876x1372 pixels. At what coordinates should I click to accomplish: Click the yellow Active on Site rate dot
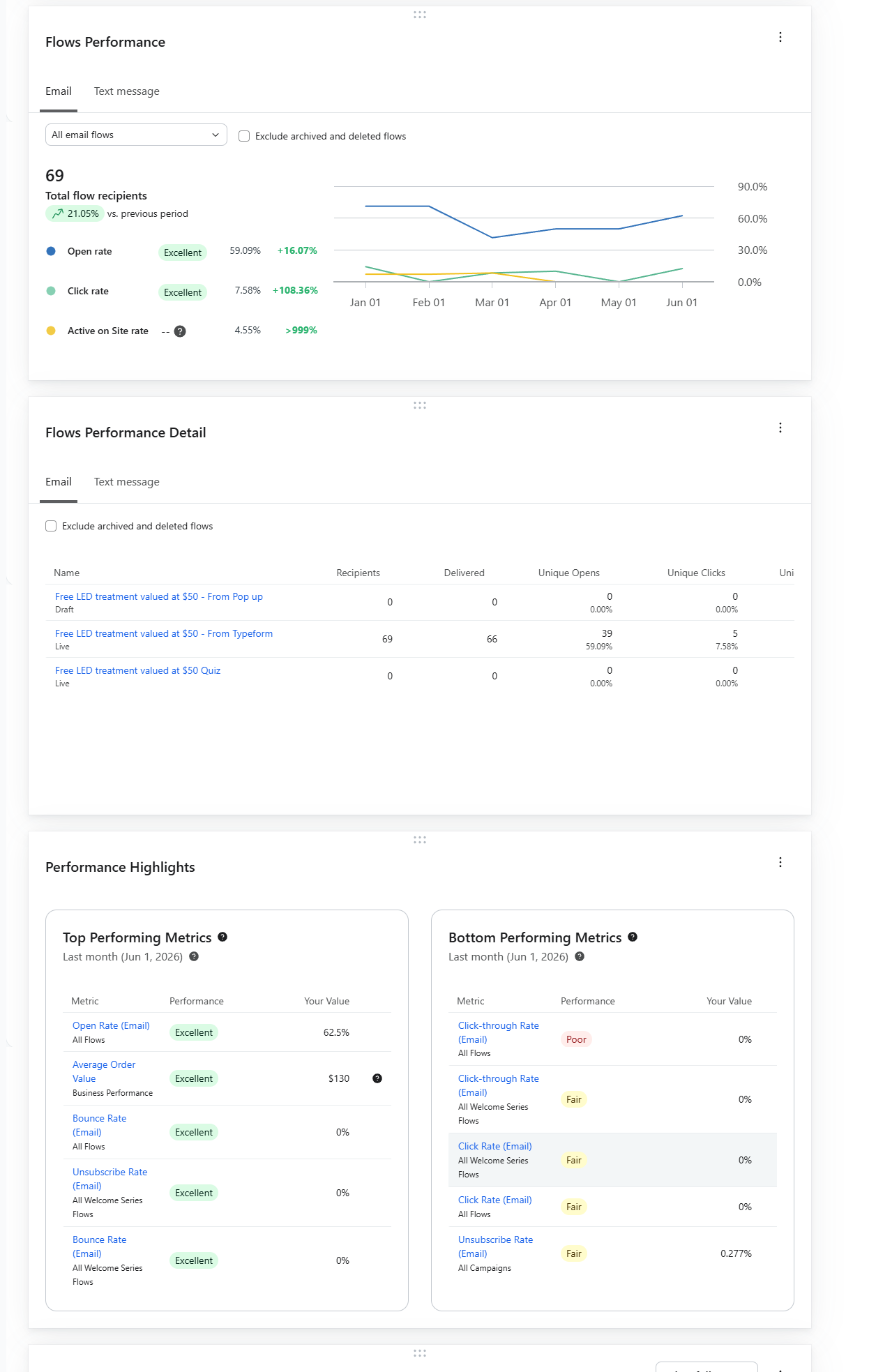(x=51, y=331)
